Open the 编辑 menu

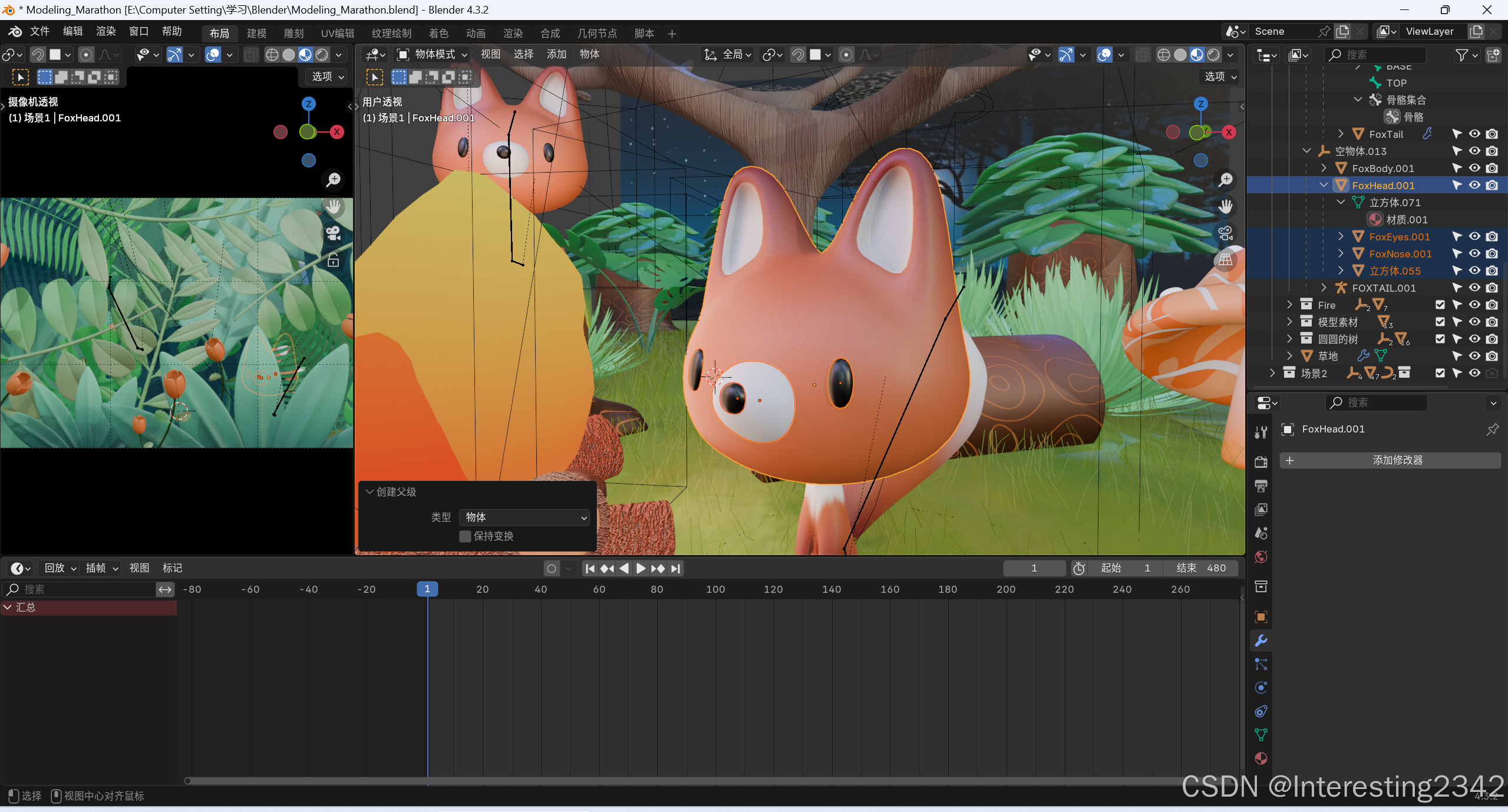tap(72, 31)
